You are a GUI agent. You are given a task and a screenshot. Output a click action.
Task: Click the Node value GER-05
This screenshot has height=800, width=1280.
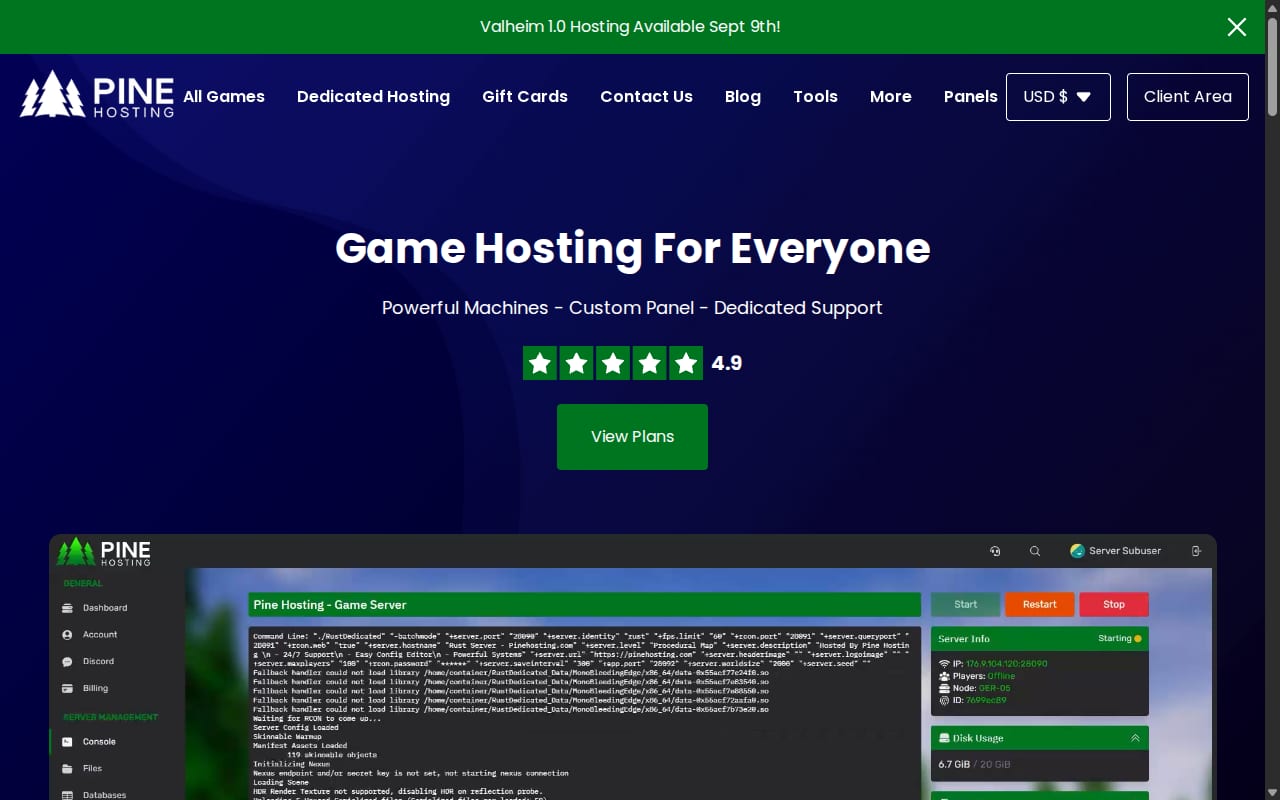click(995, 688)
